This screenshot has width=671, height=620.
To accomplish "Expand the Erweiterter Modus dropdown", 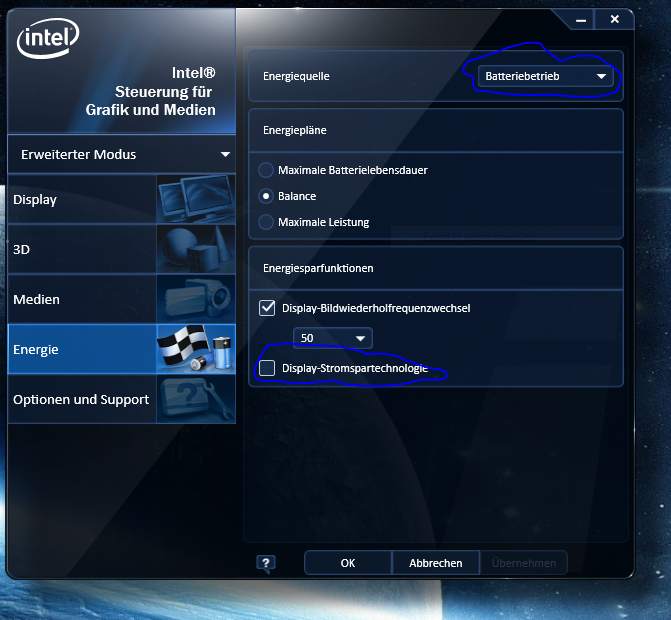I will click(x=122, y=154).
